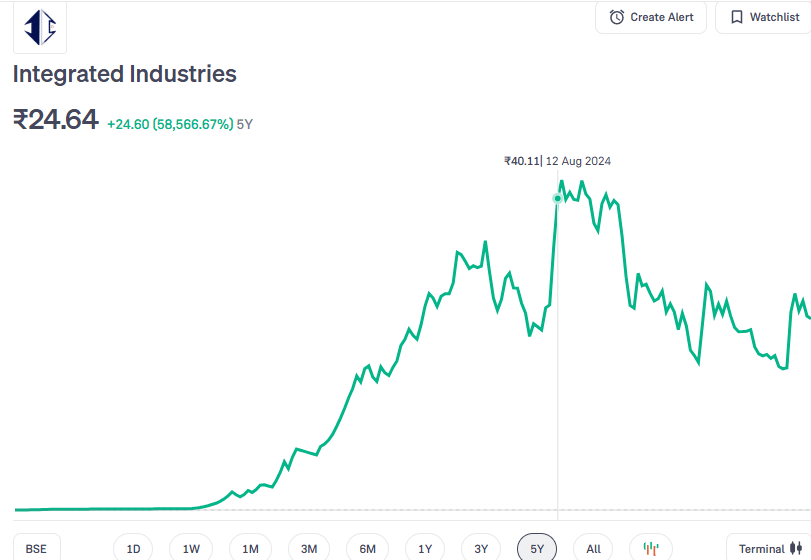Open the Create Alert option
The image size is (811, 560).
[651, 17]
